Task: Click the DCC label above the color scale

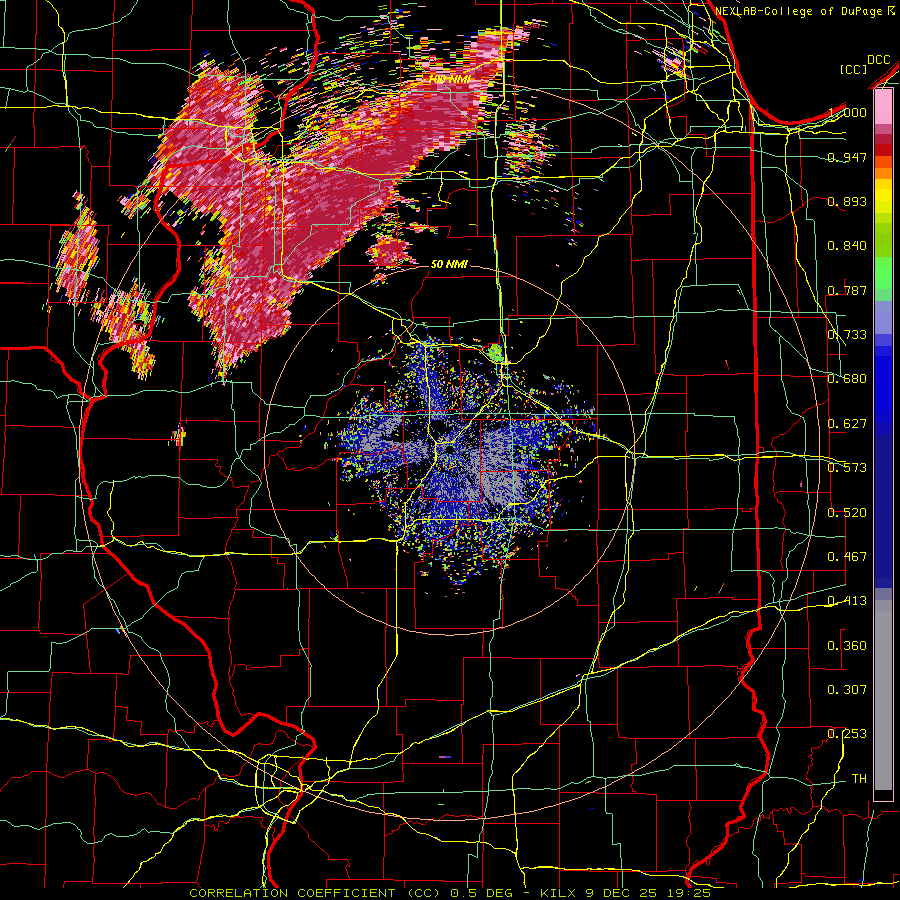Action: (878, 60)
